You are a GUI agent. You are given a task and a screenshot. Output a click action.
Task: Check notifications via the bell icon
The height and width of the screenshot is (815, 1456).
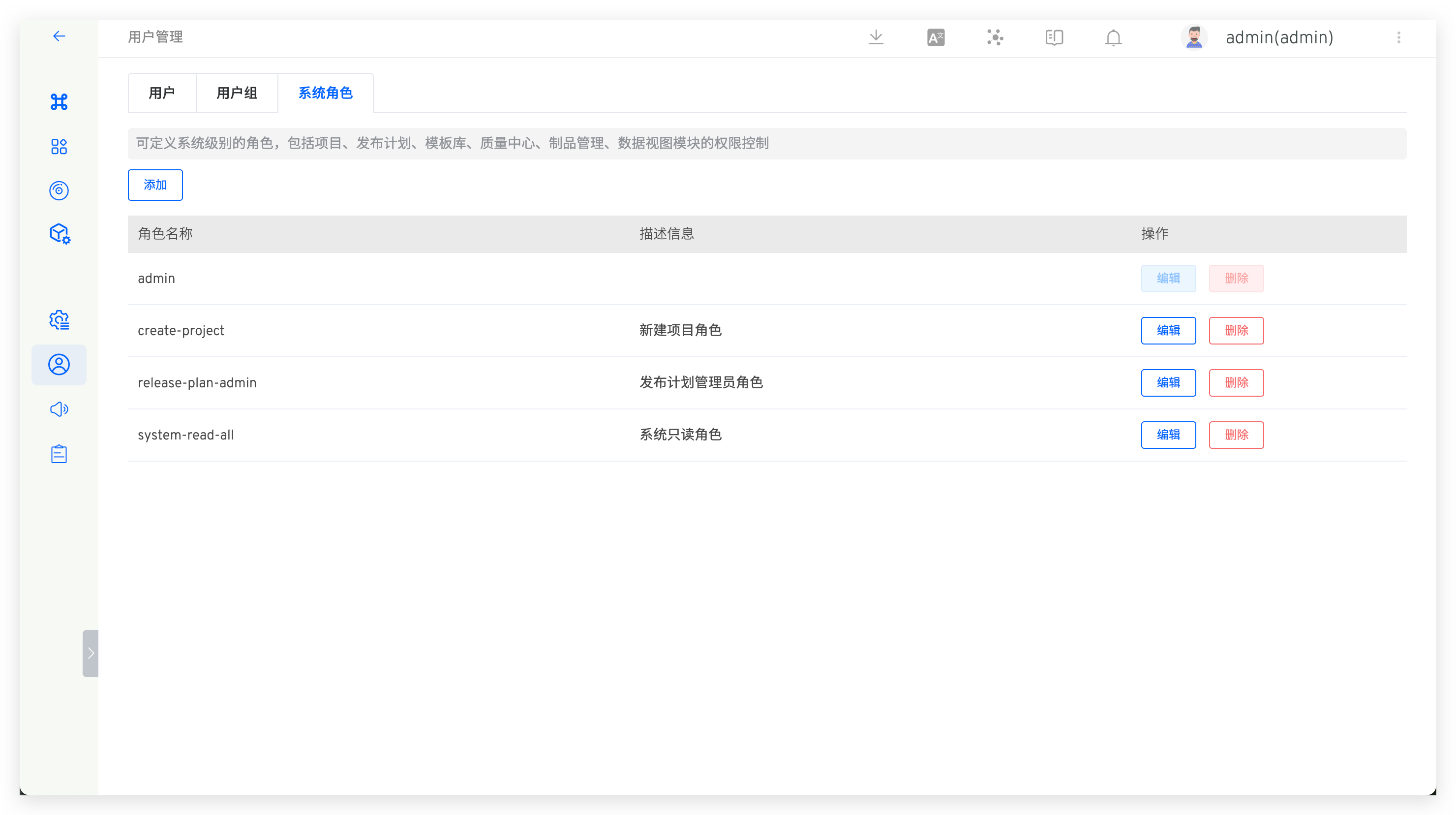pos(1113,37)
